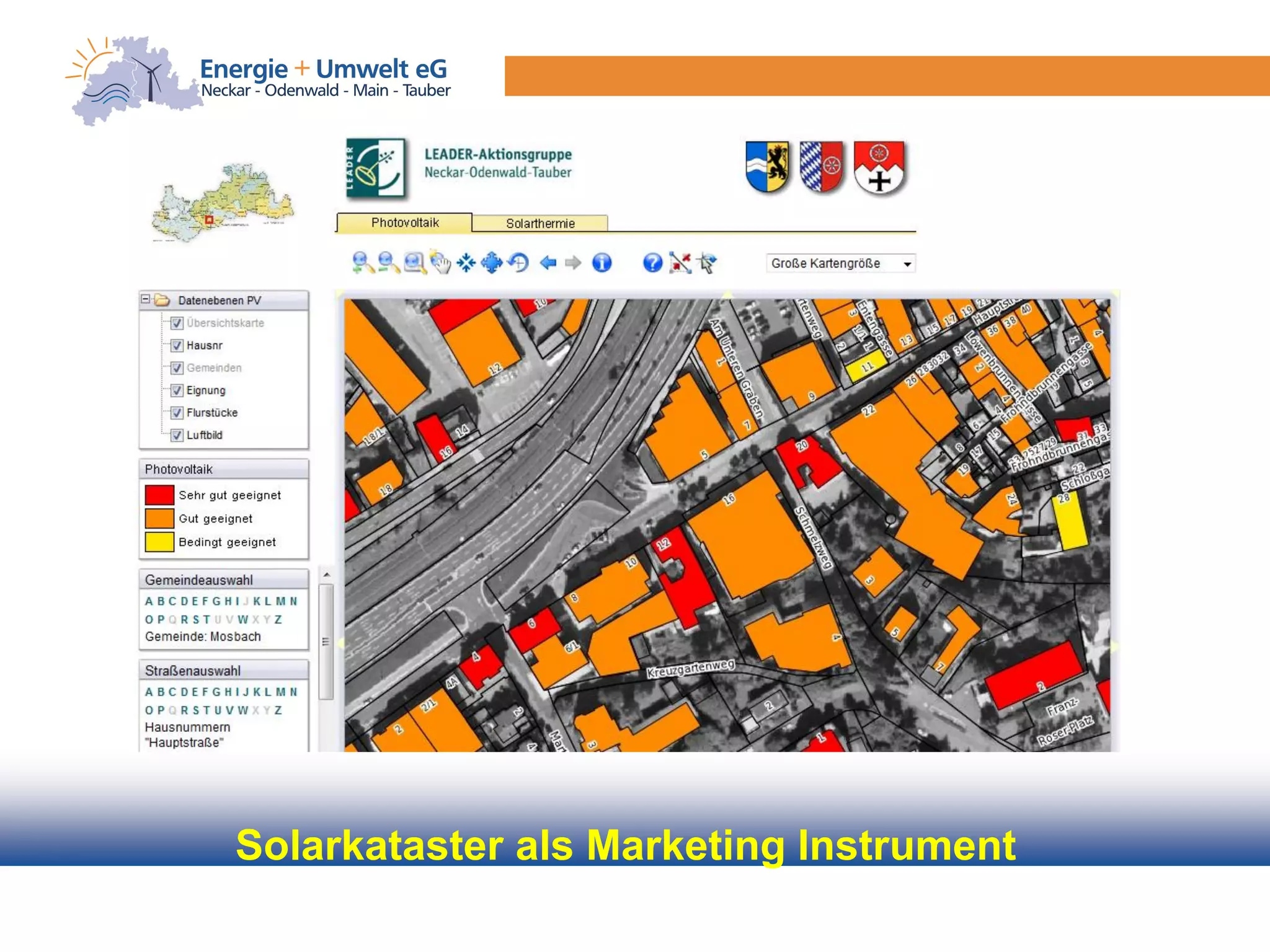Click the inward arrows center map icon

[466, 263]
